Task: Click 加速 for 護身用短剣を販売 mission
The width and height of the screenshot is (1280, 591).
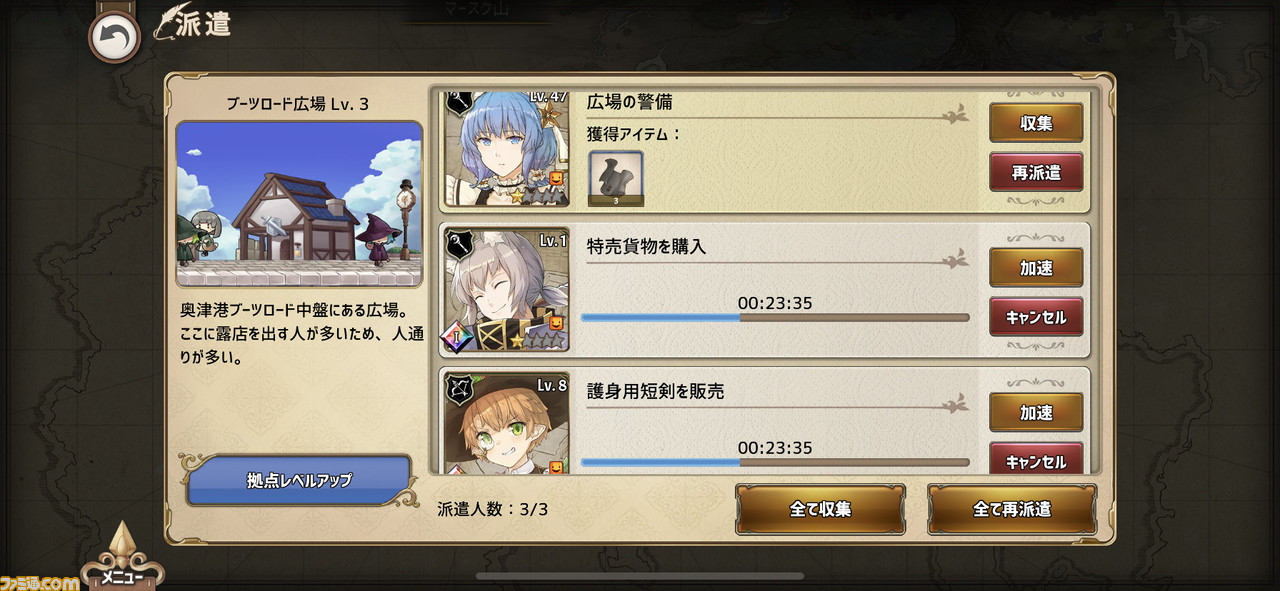Action: coord(1036,412)
